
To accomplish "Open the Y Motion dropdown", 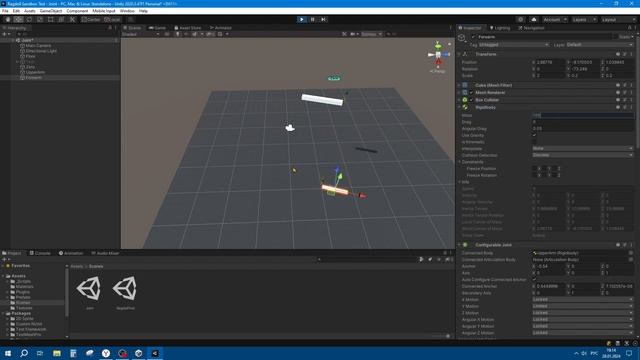I will coord(582,306).
